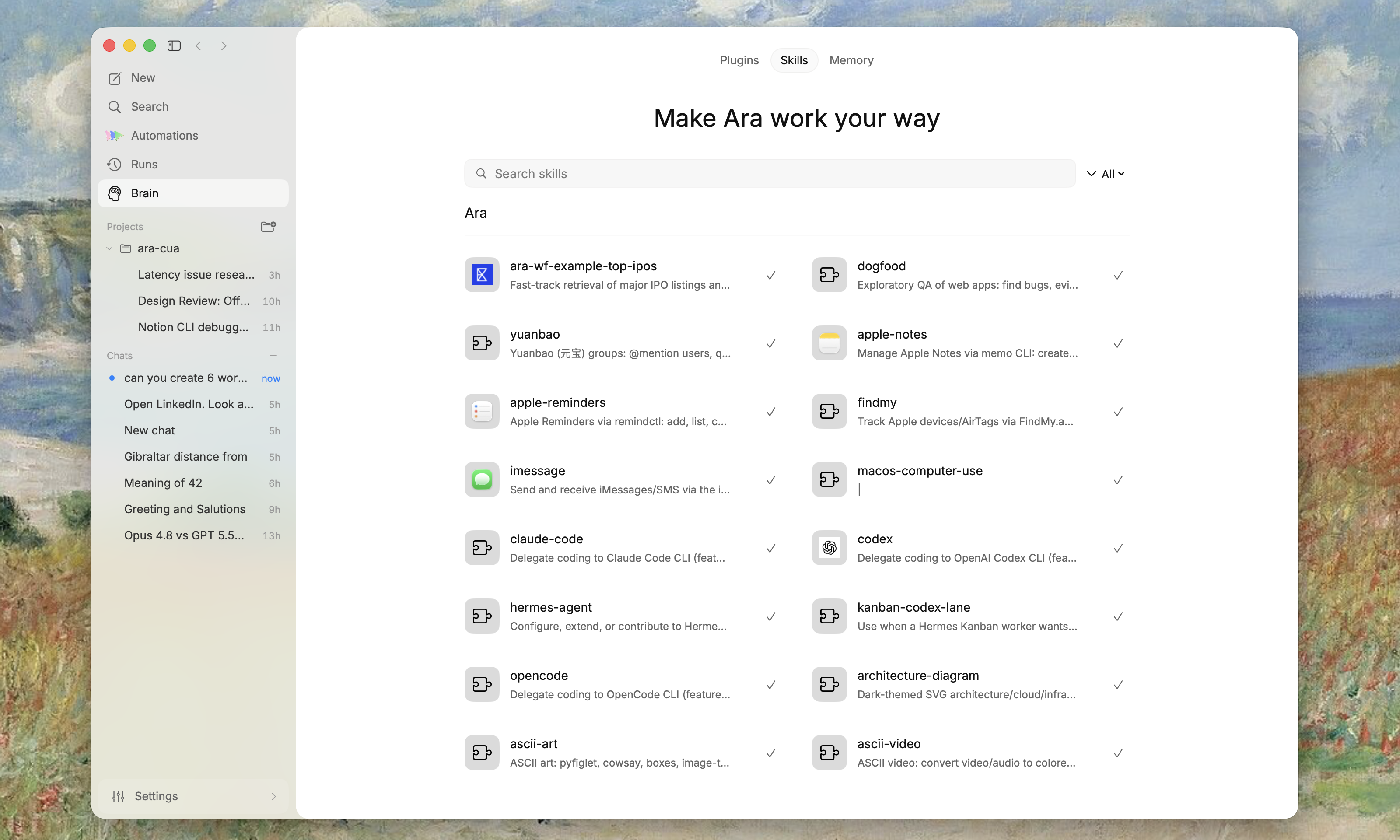Open the ara-wf-example-top-ipos skill icon
The image size is (1400, 840).
coord(482,275)
